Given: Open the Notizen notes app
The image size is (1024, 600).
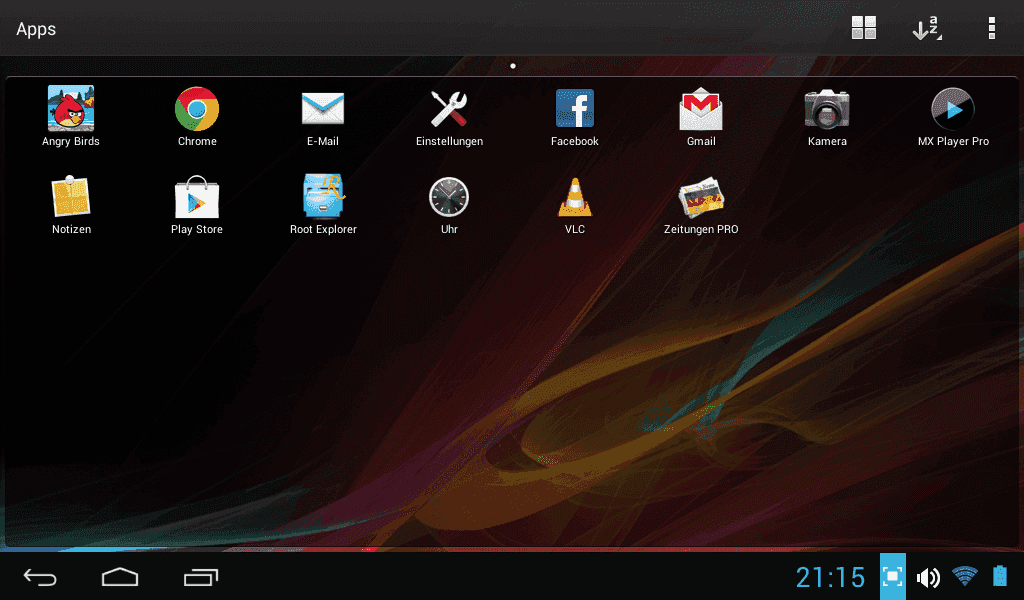Looking at the screenshot, I should pos(71,204).
